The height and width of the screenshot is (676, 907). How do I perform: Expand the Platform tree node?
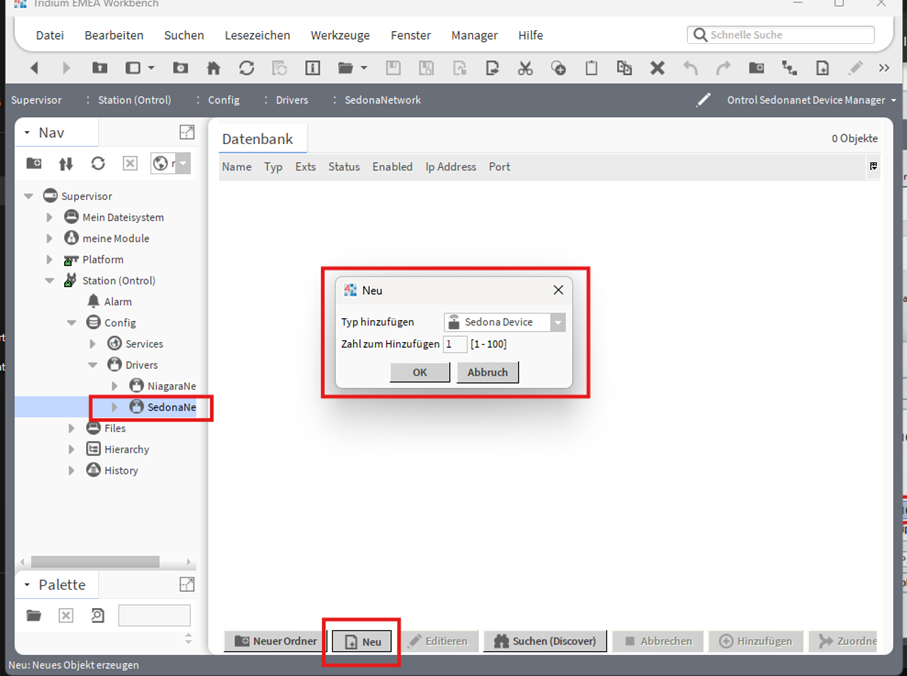click(x=49, y=260)
